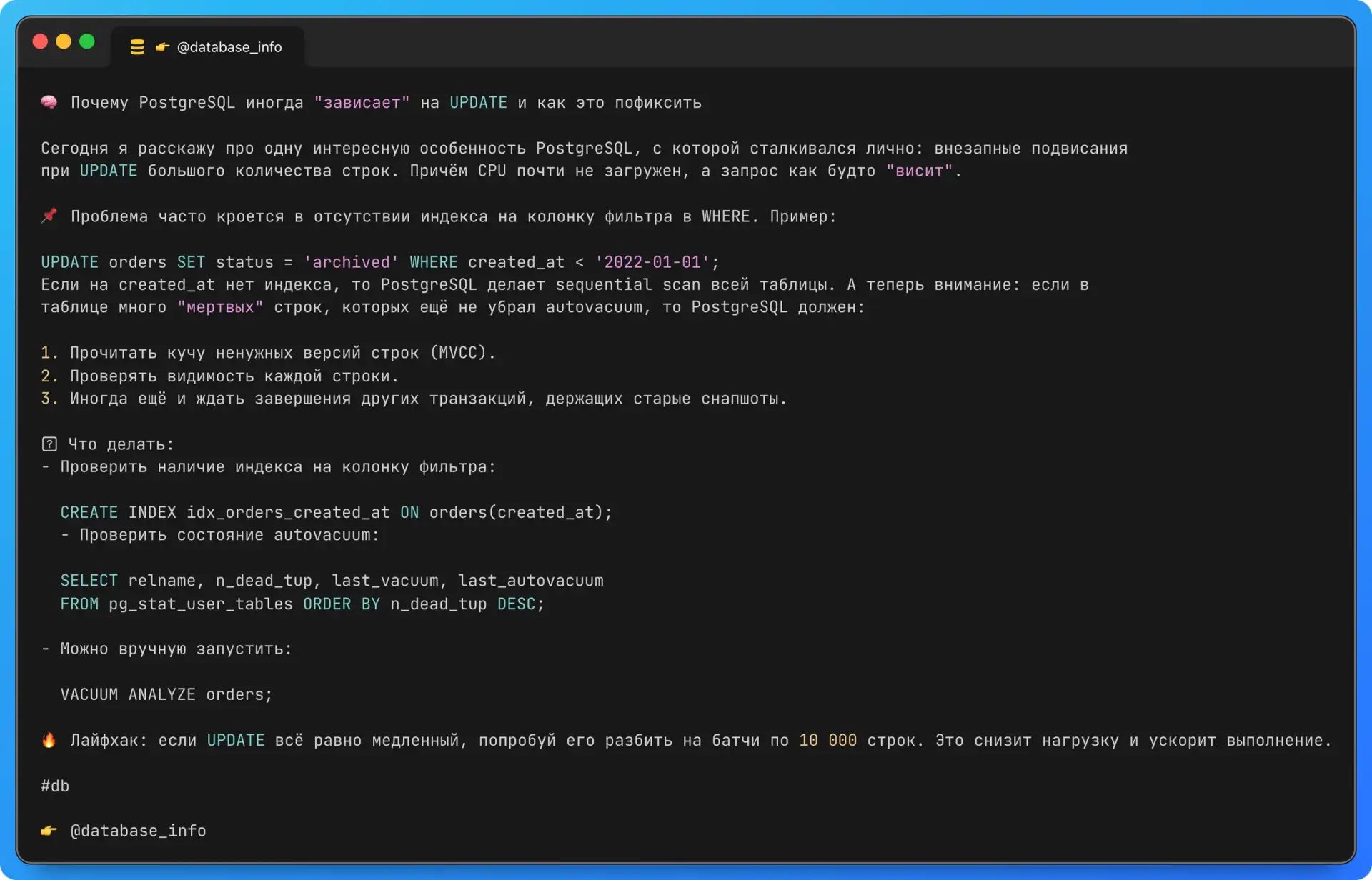
Task: Click the line starting 'Если на created_at нет индекса'
Action: [565, 285]
